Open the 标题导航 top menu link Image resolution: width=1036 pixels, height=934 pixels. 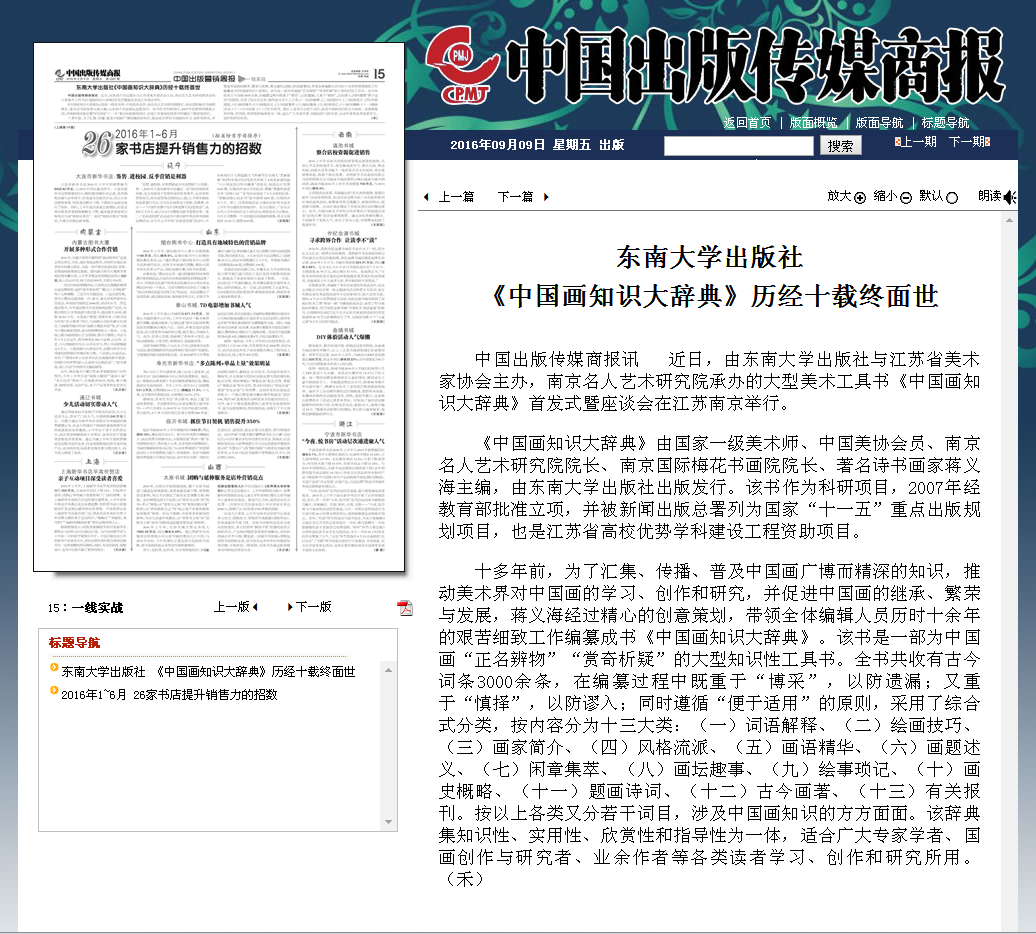tap(945, 123)
